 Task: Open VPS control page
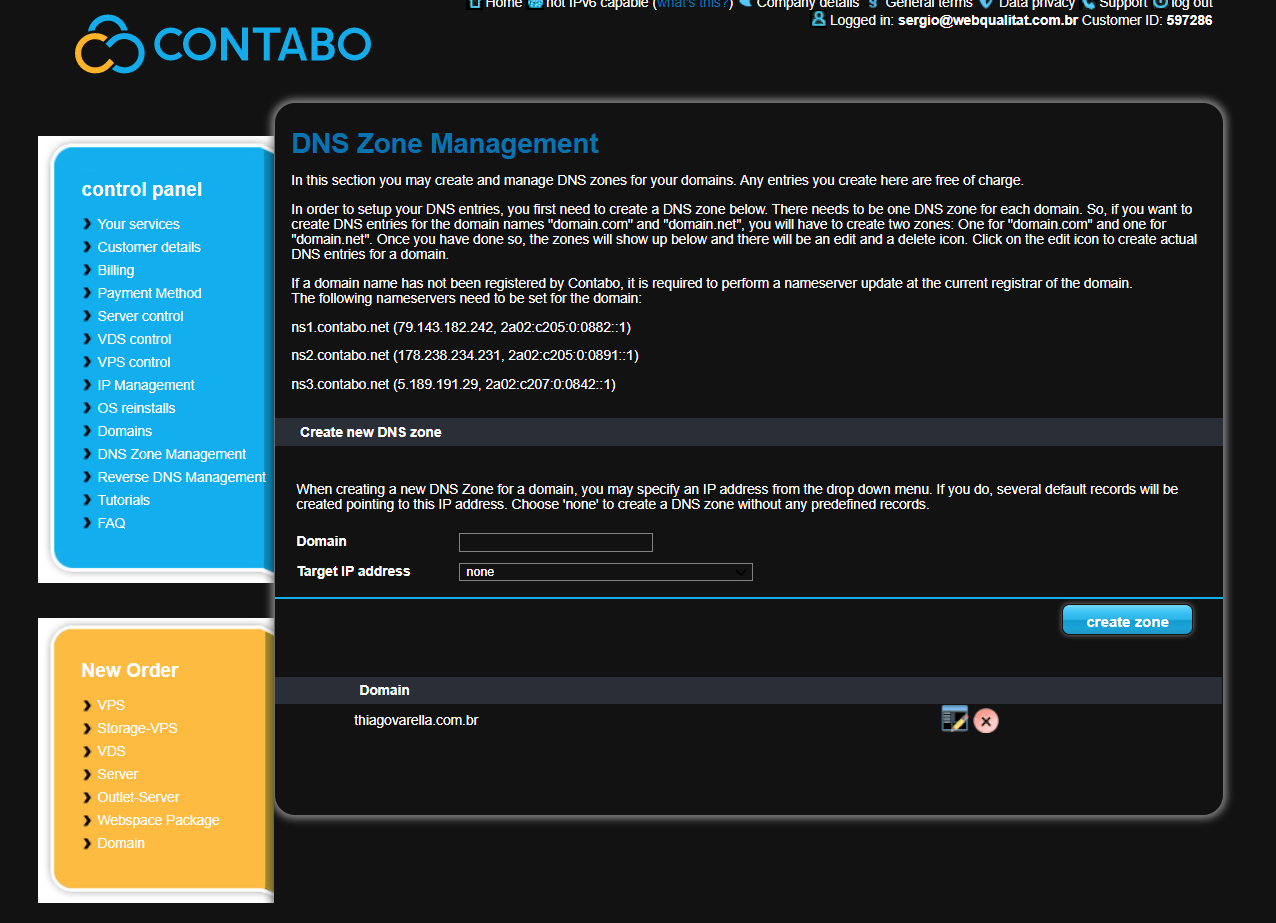[134, 362]
